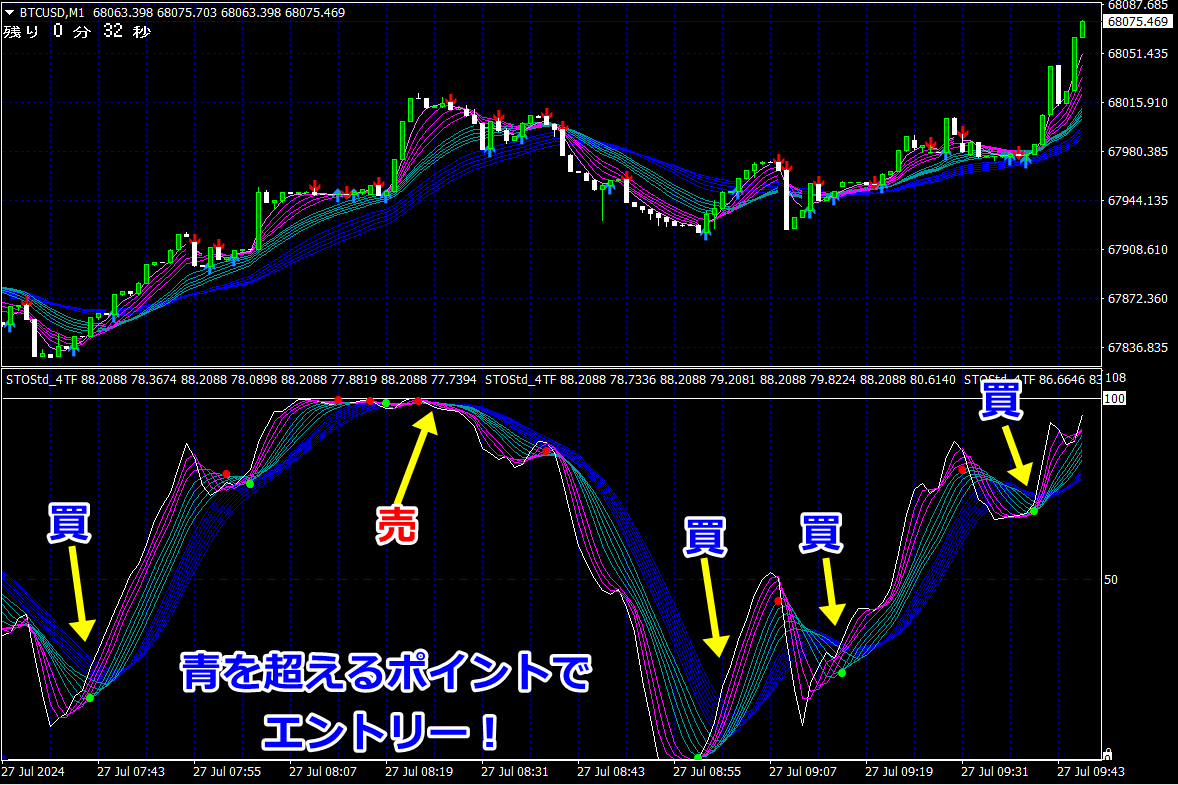Click the 27 Jul 09:07 time label

pyautogui.click(x=803, y=771)
